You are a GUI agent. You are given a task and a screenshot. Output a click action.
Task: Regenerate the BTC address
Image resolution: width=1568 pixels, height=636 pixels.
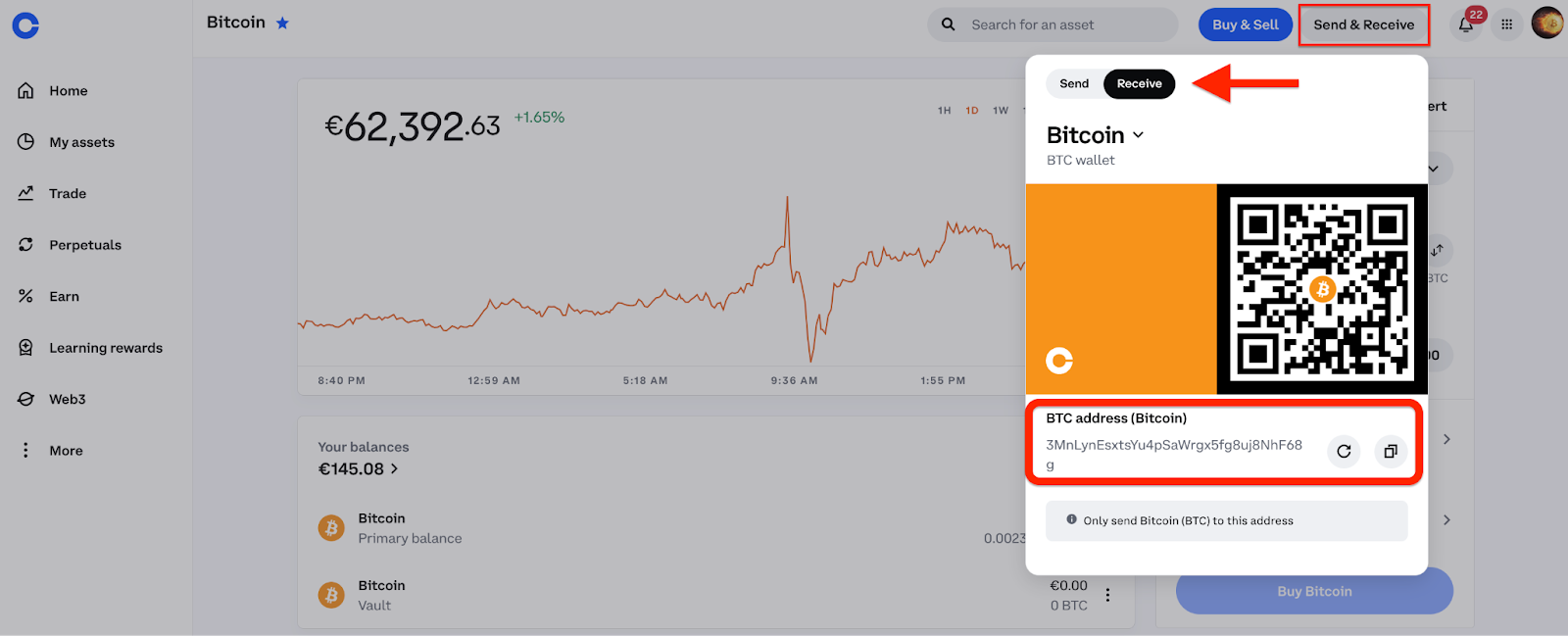click(x=1344, y=452)
